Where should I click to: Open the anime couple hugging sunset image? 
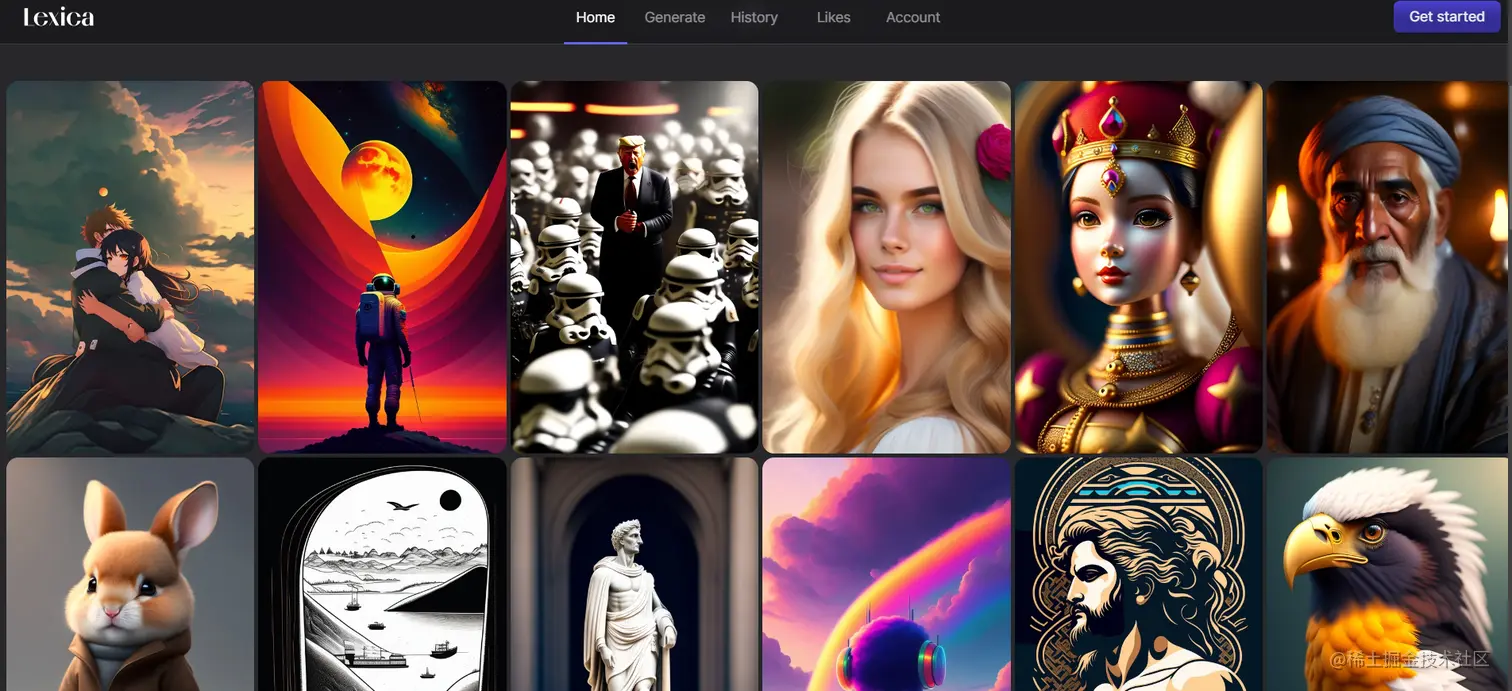130,267
